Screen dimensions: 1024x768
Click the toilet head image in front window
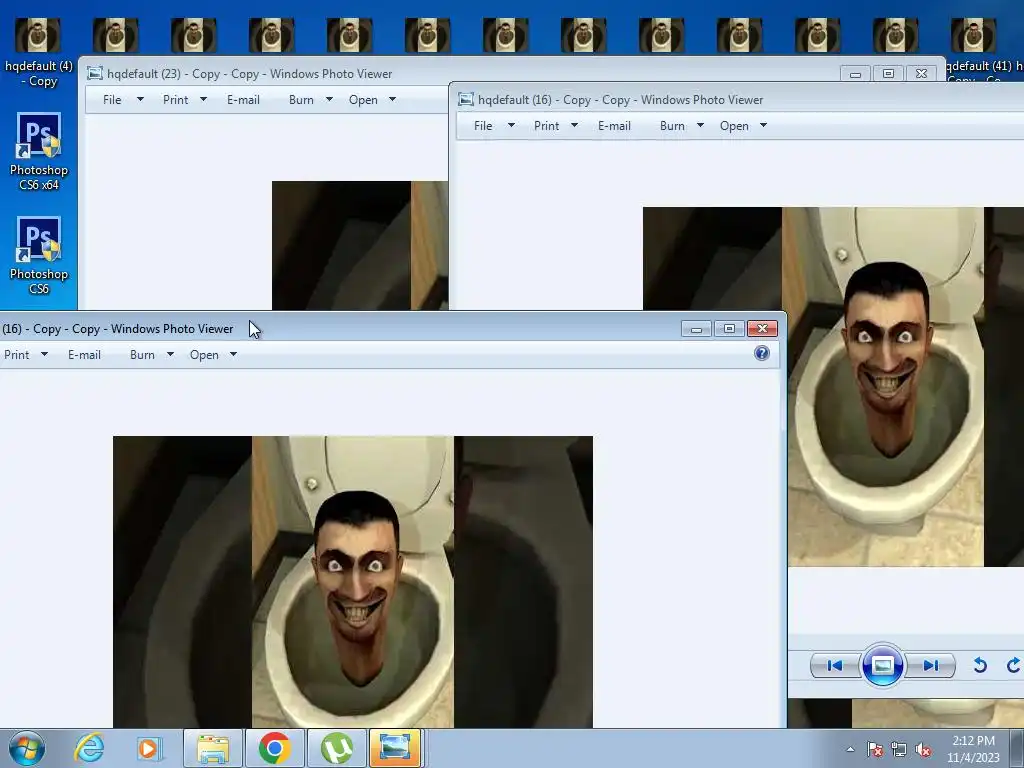(353, 582)
